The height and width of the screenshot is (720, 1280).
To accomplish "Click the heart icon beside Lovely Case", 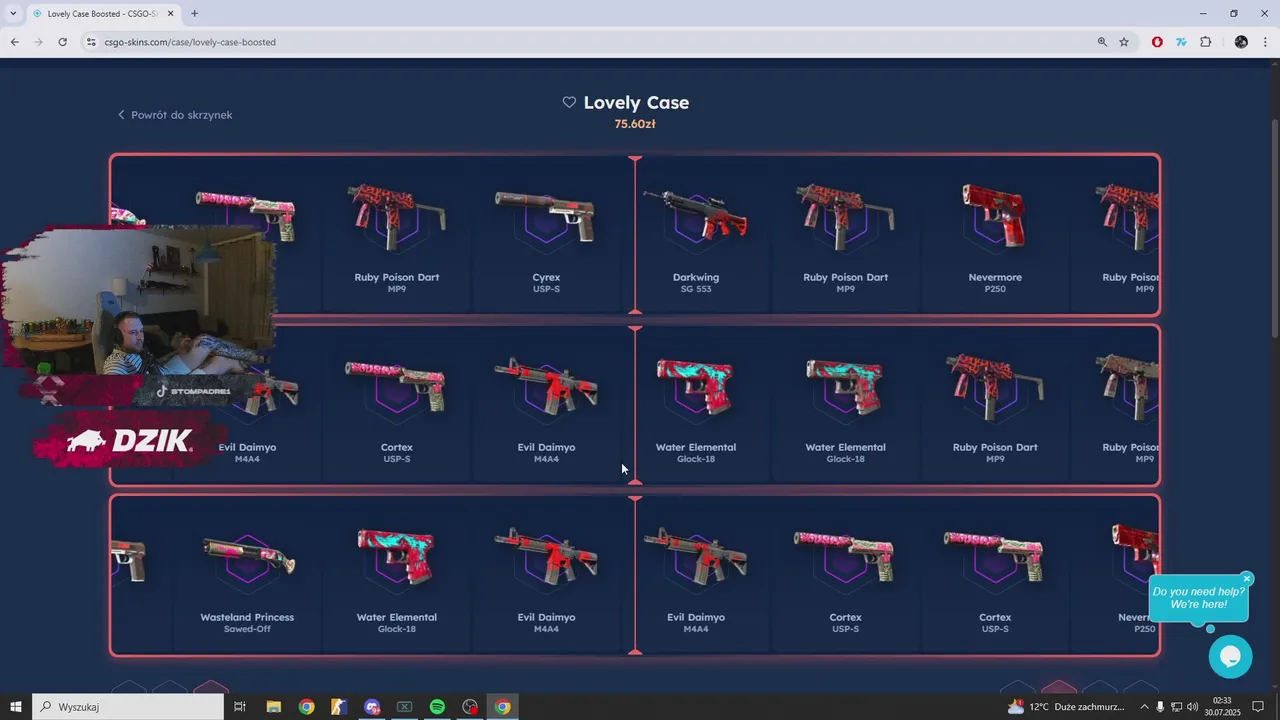I will click(569, 102).
